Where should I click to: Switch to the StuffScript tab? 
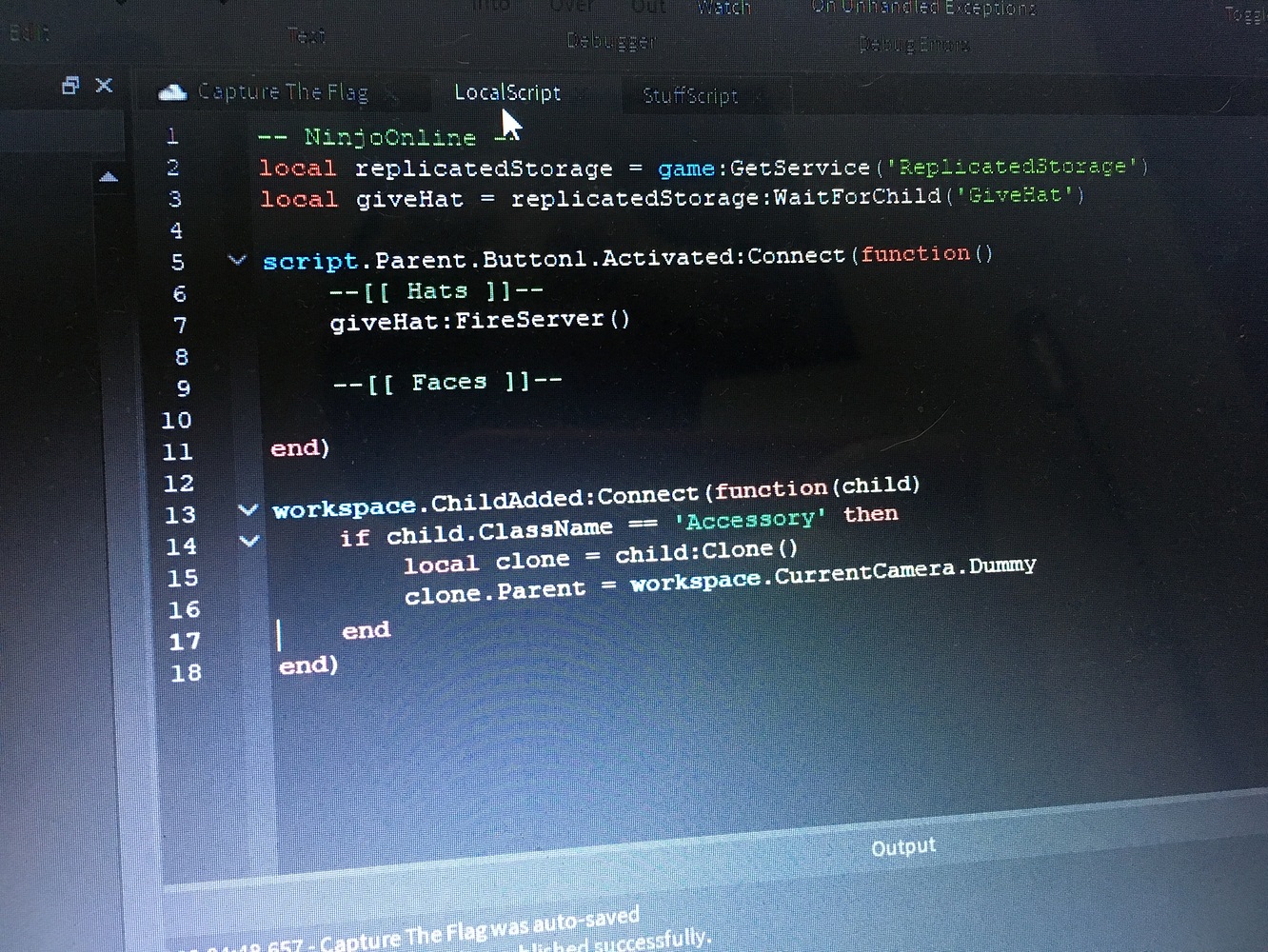tap(689, 95)
